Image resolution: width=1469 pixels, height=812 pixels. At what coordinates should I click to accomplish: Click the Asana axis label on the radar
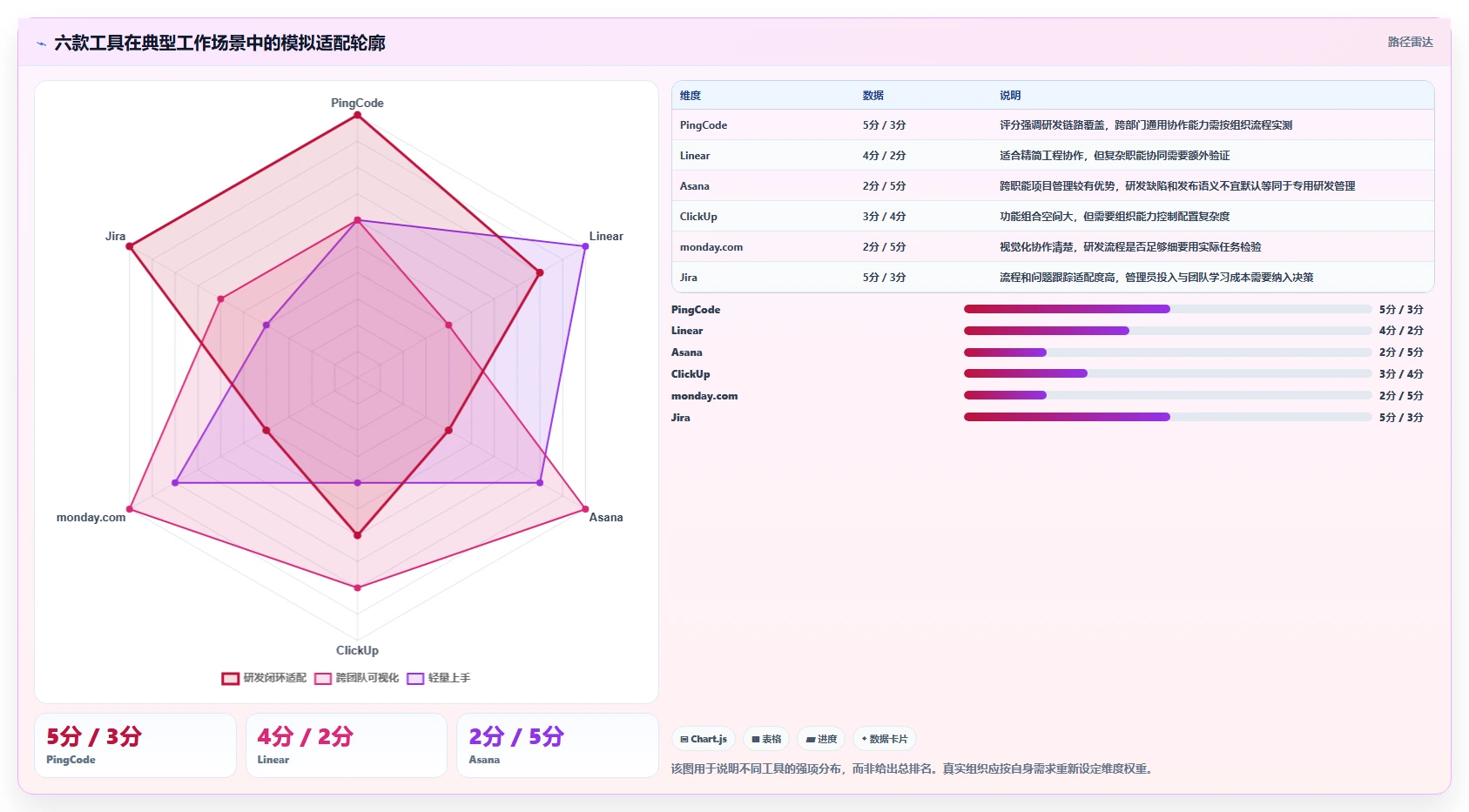[606, 517]
